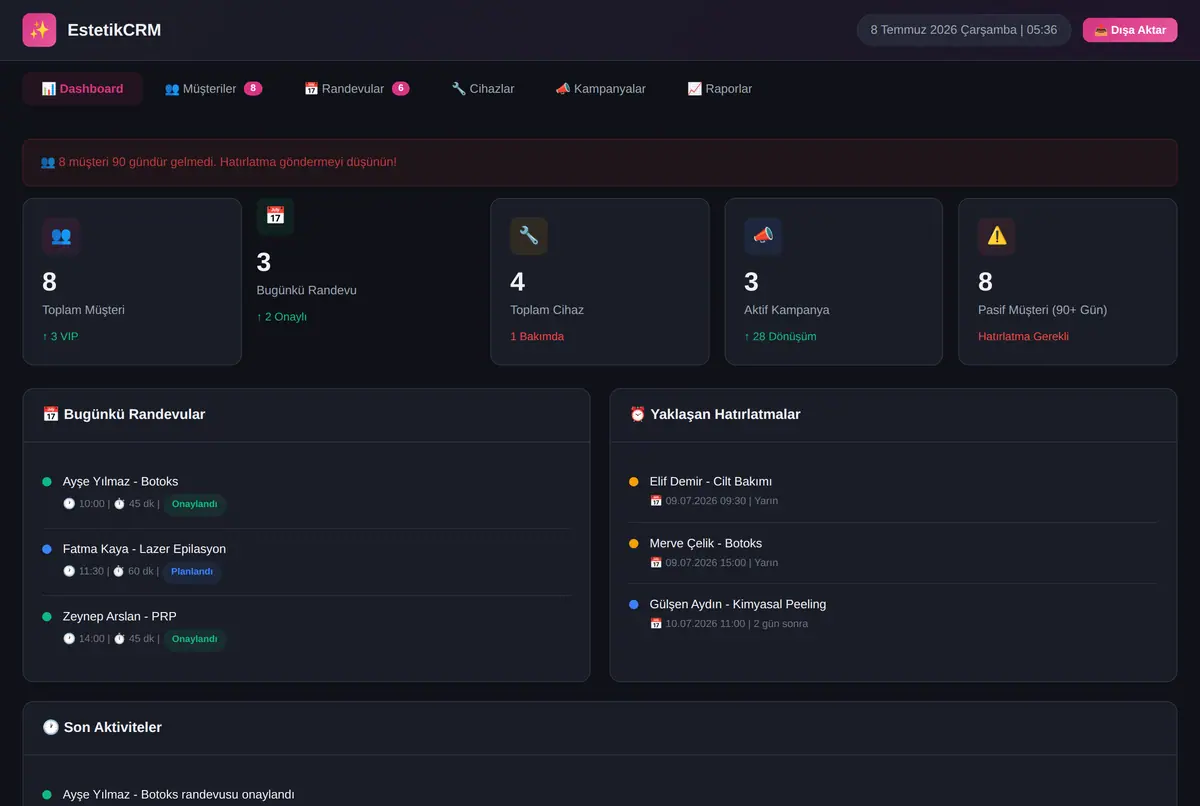Click the alarm clock icon in Yaklaşan Hatırlatmalar header
This screenshot has height=806, width=1200.
click(638, 414)
